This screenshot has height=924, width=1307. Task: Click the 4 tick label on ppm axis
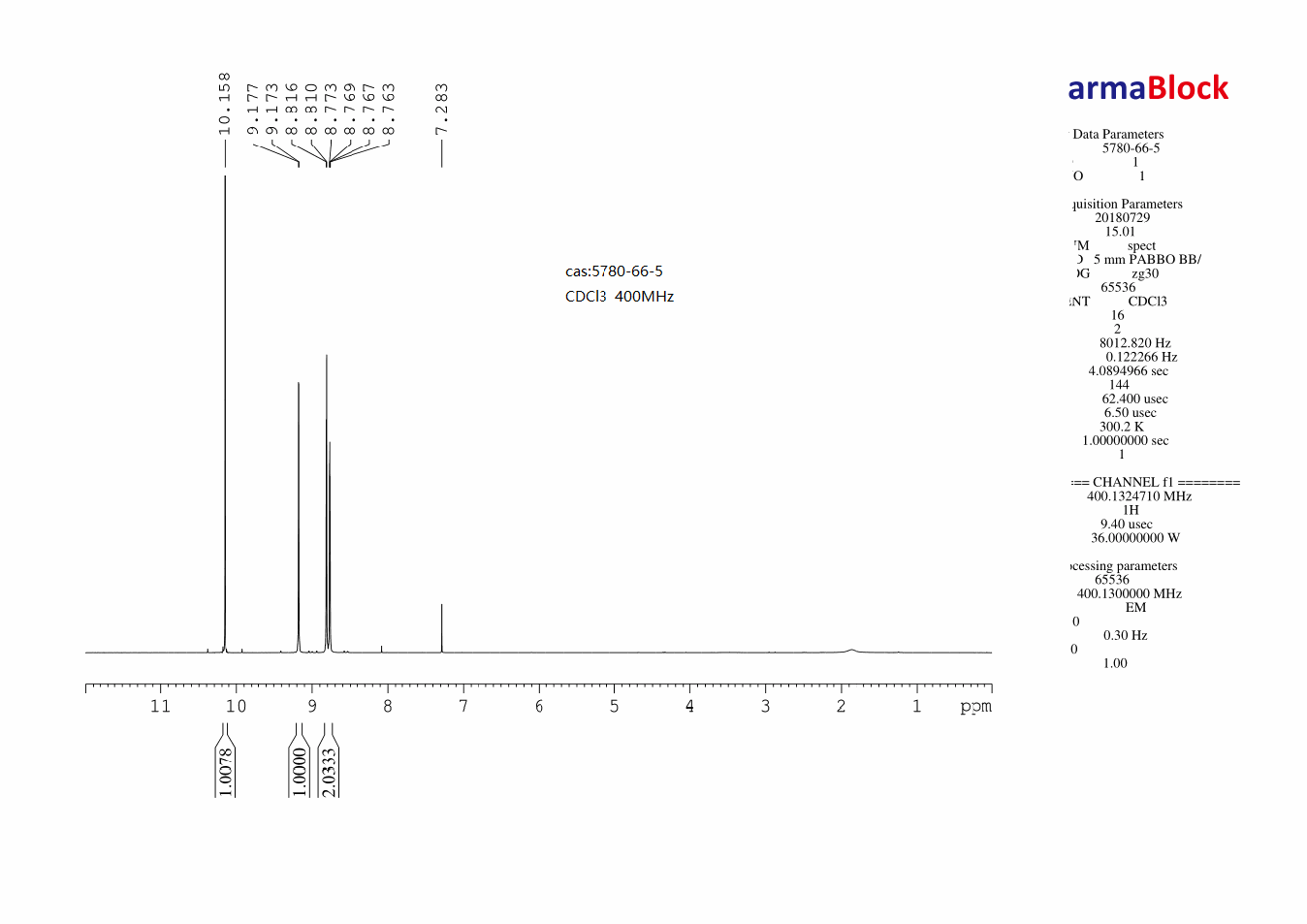(x=689, y=706)
